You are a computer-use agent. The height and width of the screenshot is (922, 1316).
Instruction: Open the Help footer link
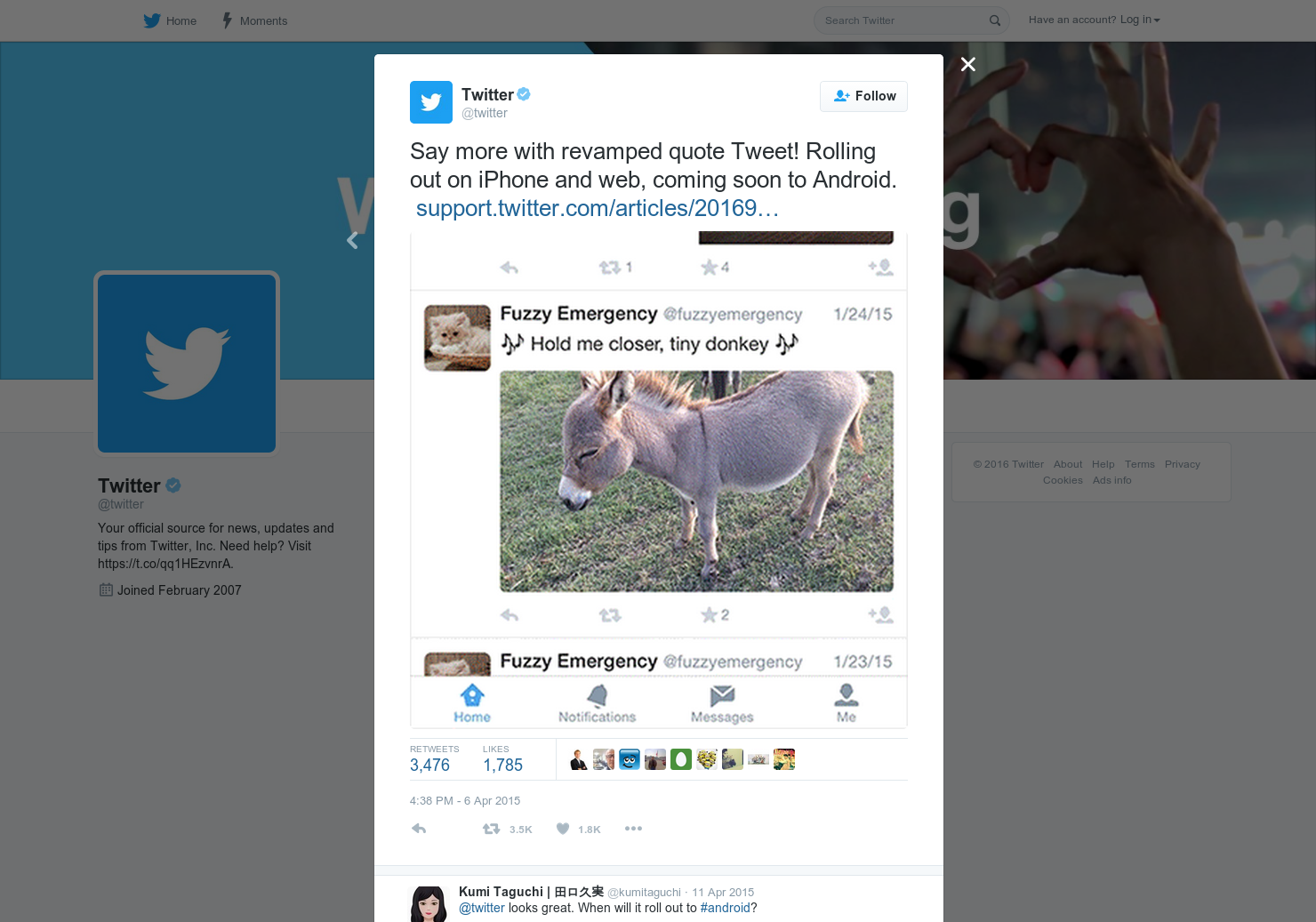point(1103,464)
